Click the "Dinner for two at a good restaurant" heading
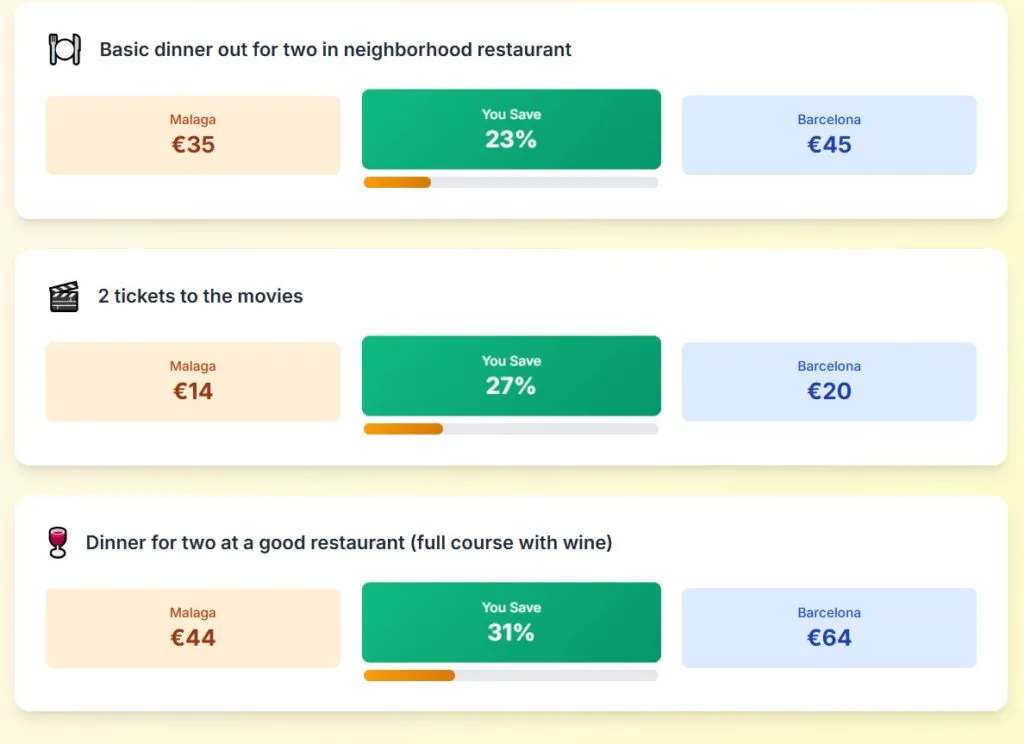Screen dimensions: 1024x744 point(349,542)
